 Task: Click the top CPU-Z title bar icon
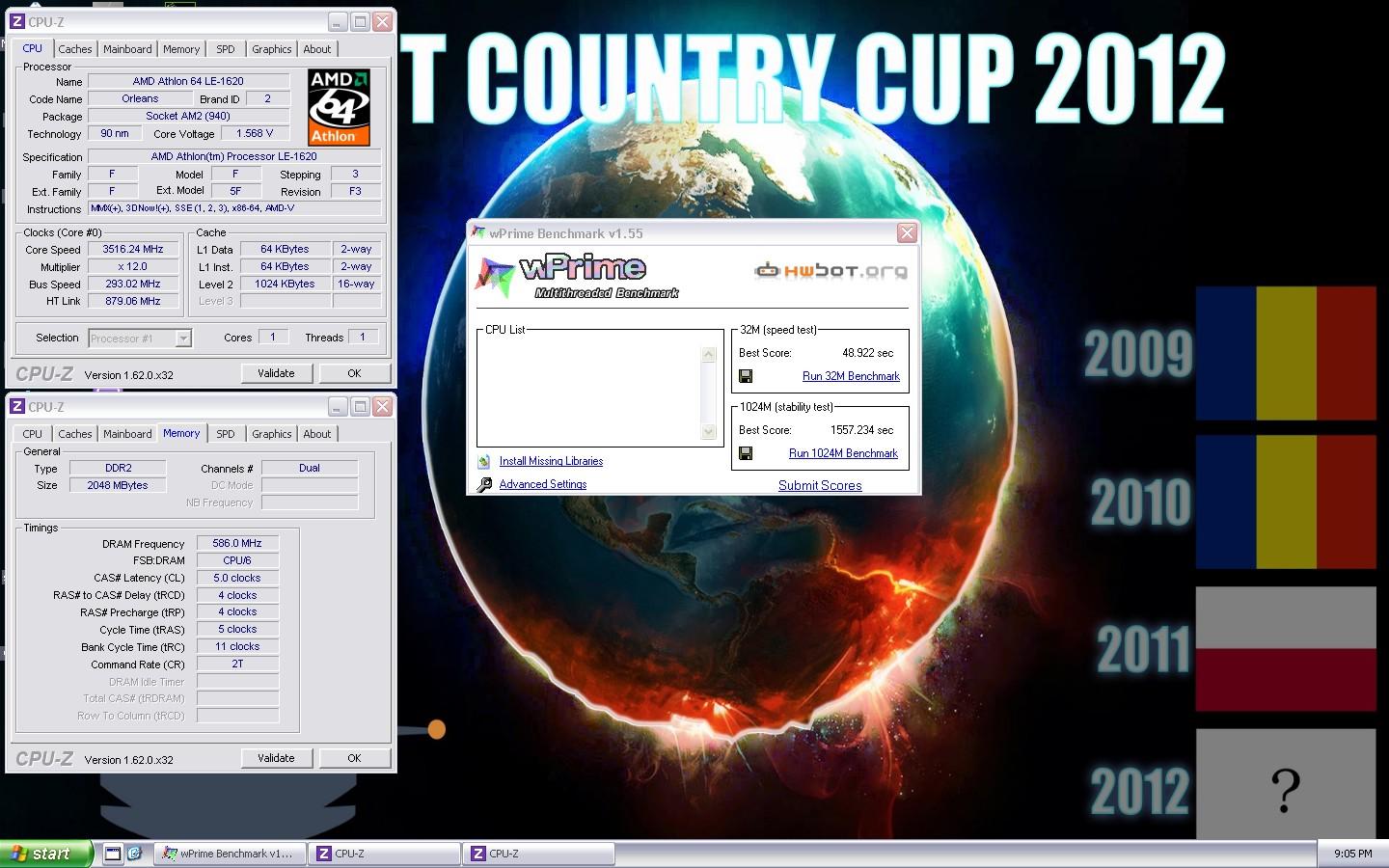(x=17, y=21)
